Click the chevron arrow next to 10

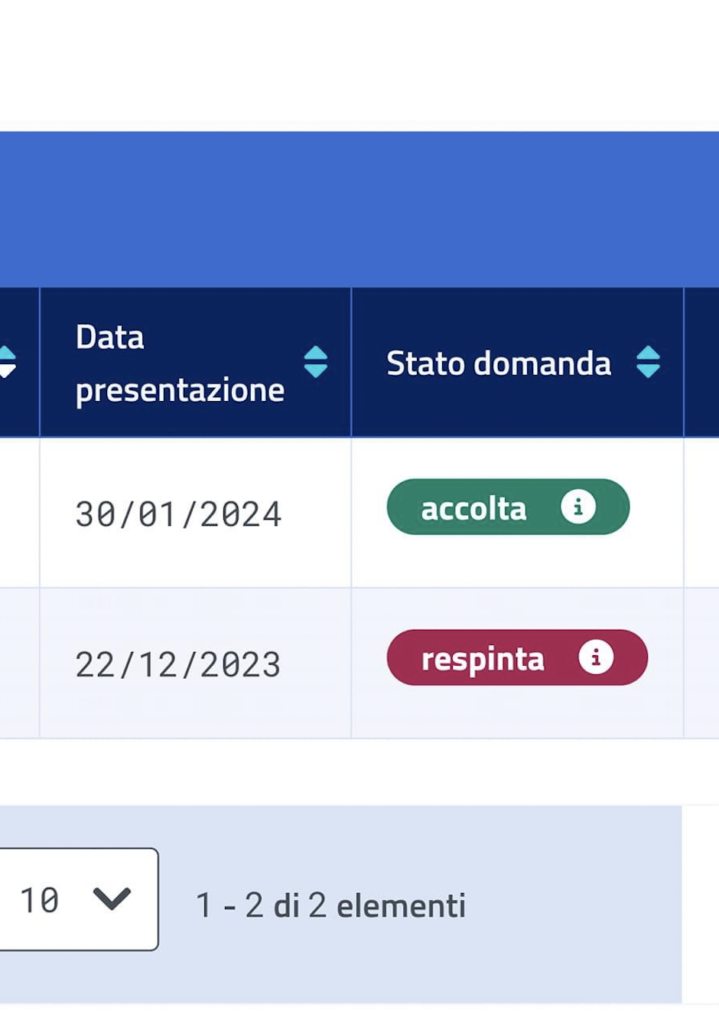(x=112, y=899)
